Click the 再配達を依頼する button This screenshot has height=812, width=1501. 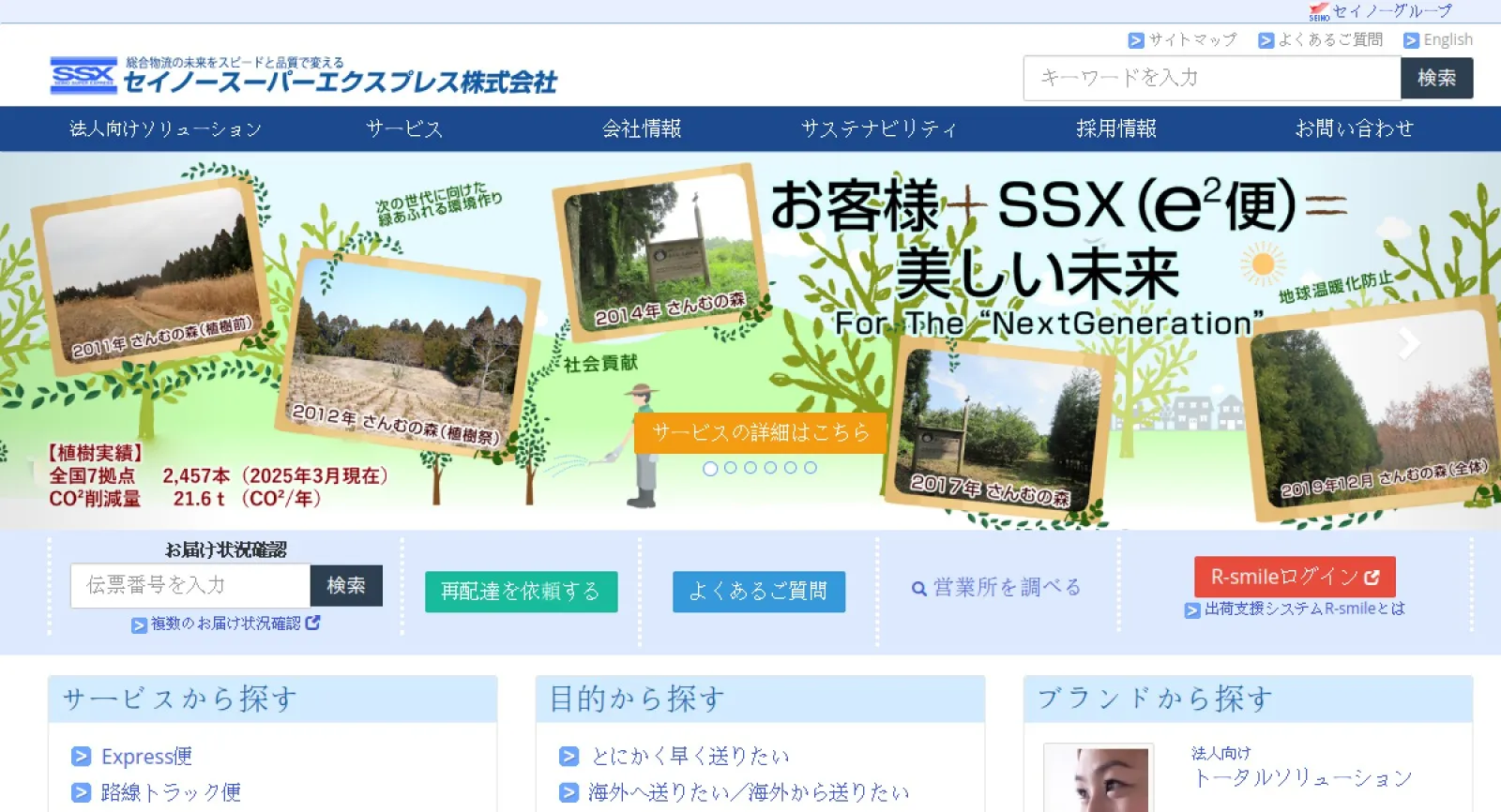522,592
